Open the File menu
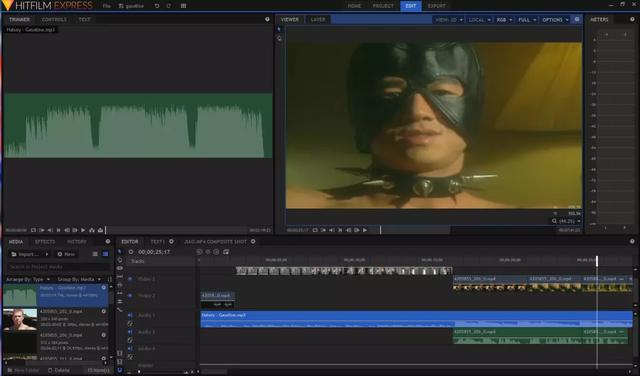640x376 pixels. click(x=107, y=6)
